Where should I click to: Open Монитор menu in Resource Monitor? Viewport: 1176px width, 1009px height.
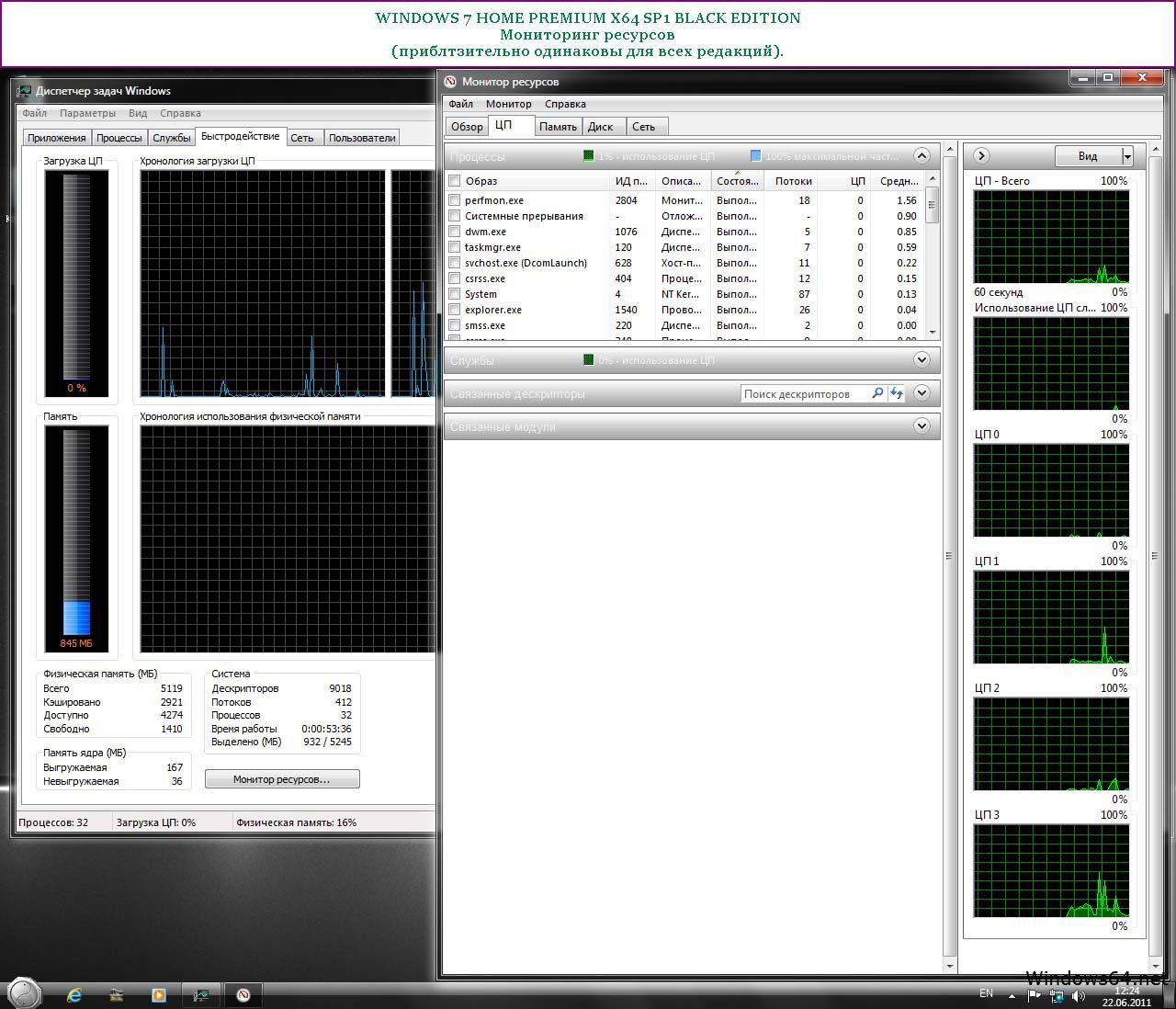click(x=509, y=104)
